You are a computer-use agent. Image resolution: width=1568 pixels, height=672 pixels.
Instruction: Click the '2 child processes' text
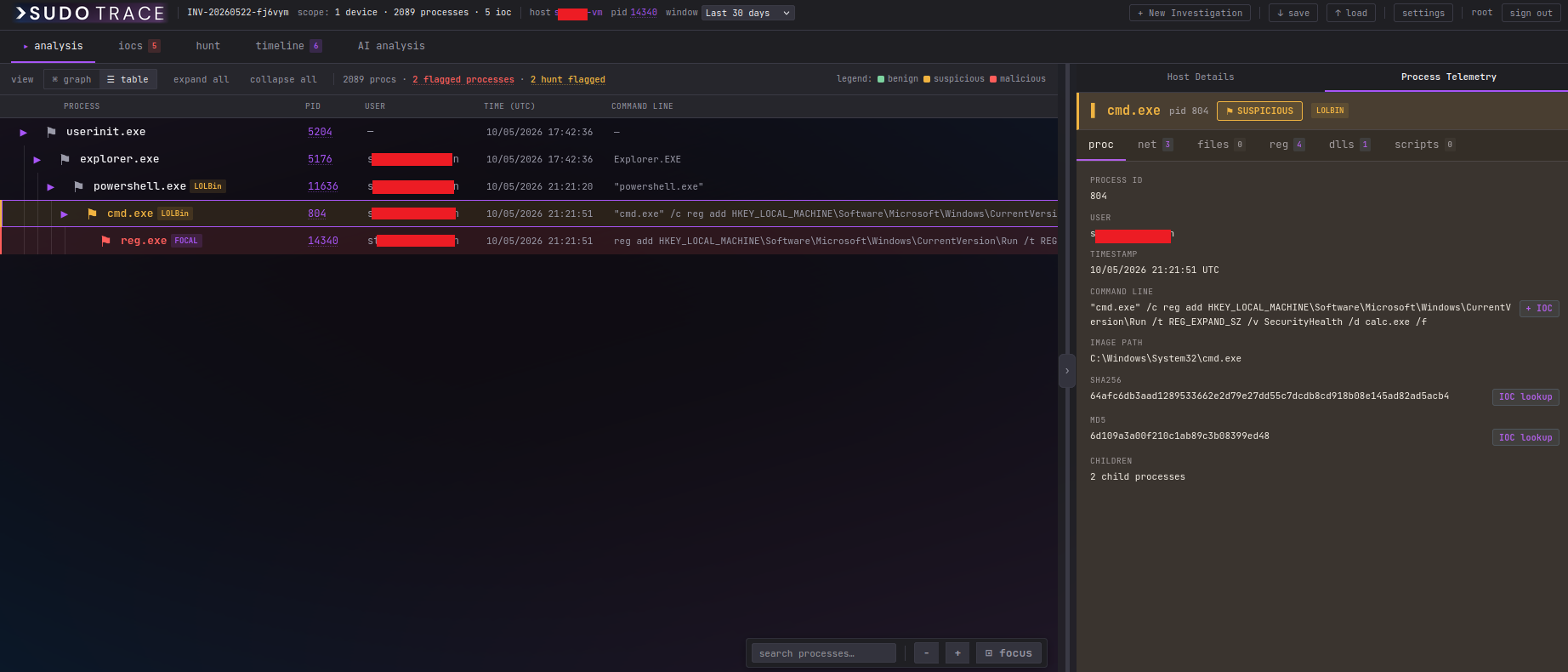(x=1138, y=476)
